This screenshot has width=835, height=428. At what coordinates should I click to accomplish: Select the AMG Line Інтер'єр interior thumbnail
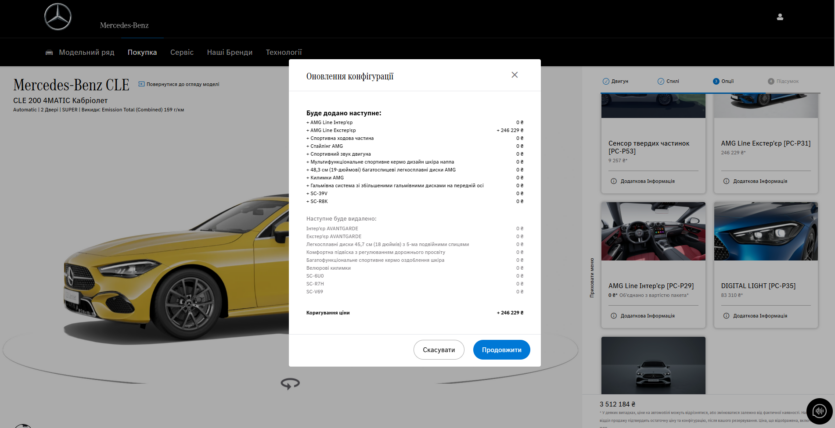click(x=653, y=231)
